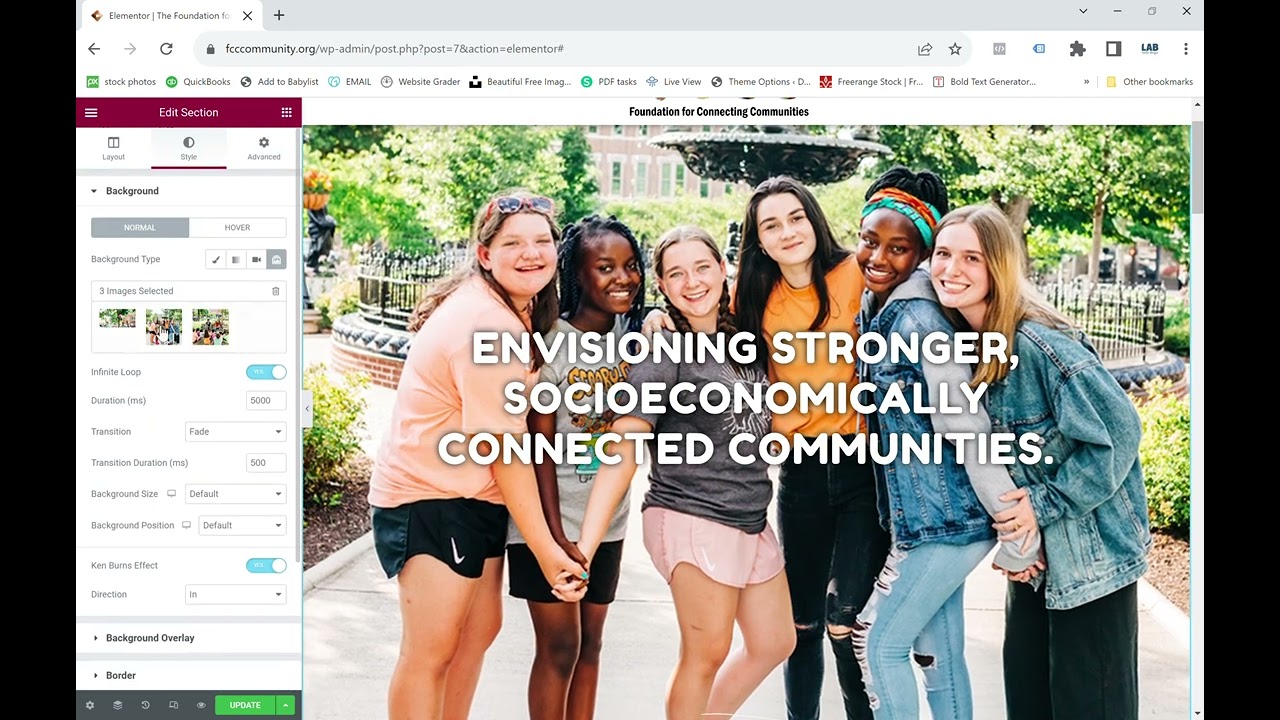Click the LAB extension icon
This screenshot has height=720, width=1280.
[1149, 48]
